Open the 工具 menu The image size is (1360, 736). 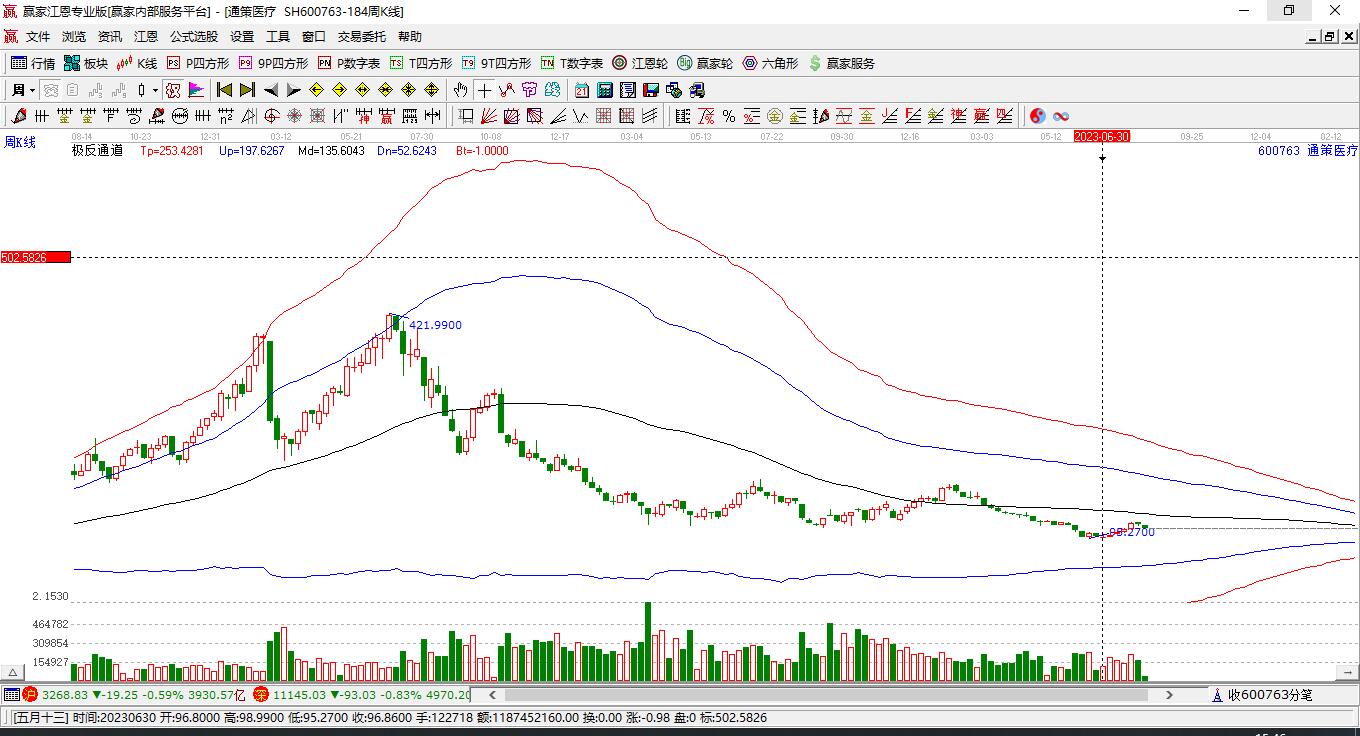click(278, 36)
